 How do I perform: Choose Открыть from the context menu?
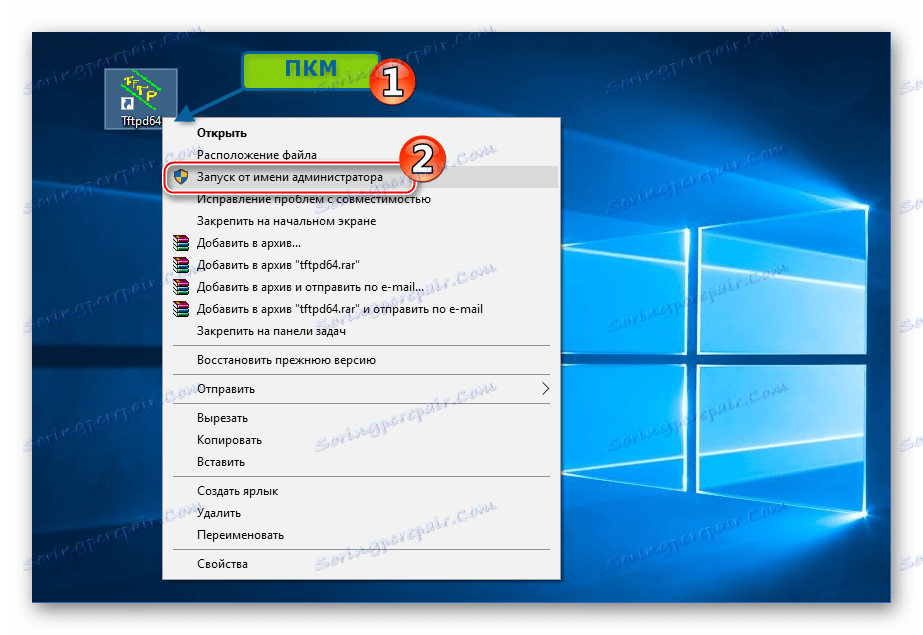tap(361, 133)
